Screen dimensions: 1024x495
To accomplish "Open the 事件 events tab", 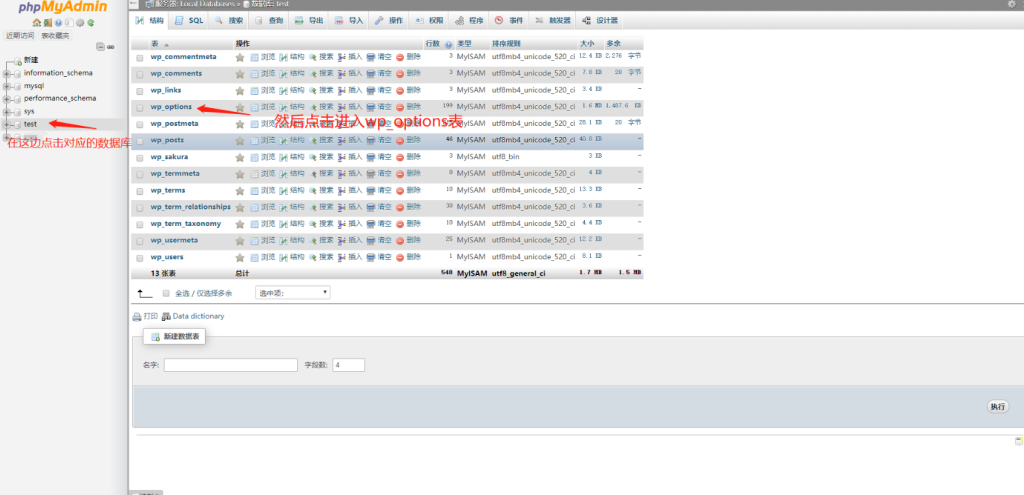I will [x=509, y=20].
